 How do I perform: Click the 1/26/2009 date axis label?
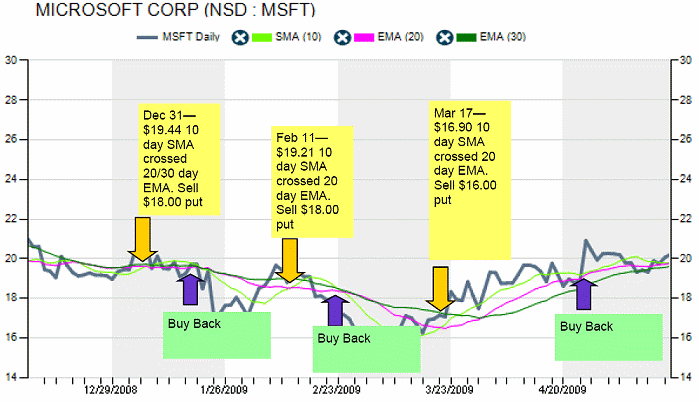tap(224, 390)
